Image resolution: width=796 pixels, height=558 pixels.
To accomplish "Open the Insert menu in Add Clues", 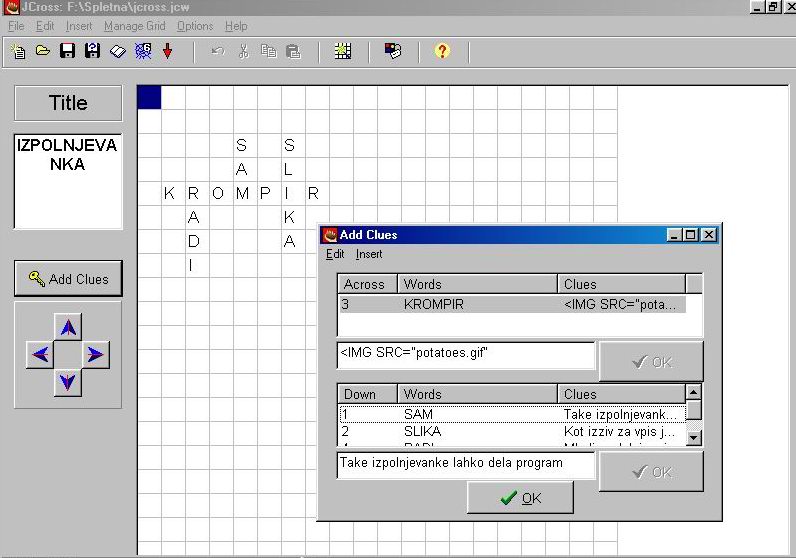I will 369,254.
